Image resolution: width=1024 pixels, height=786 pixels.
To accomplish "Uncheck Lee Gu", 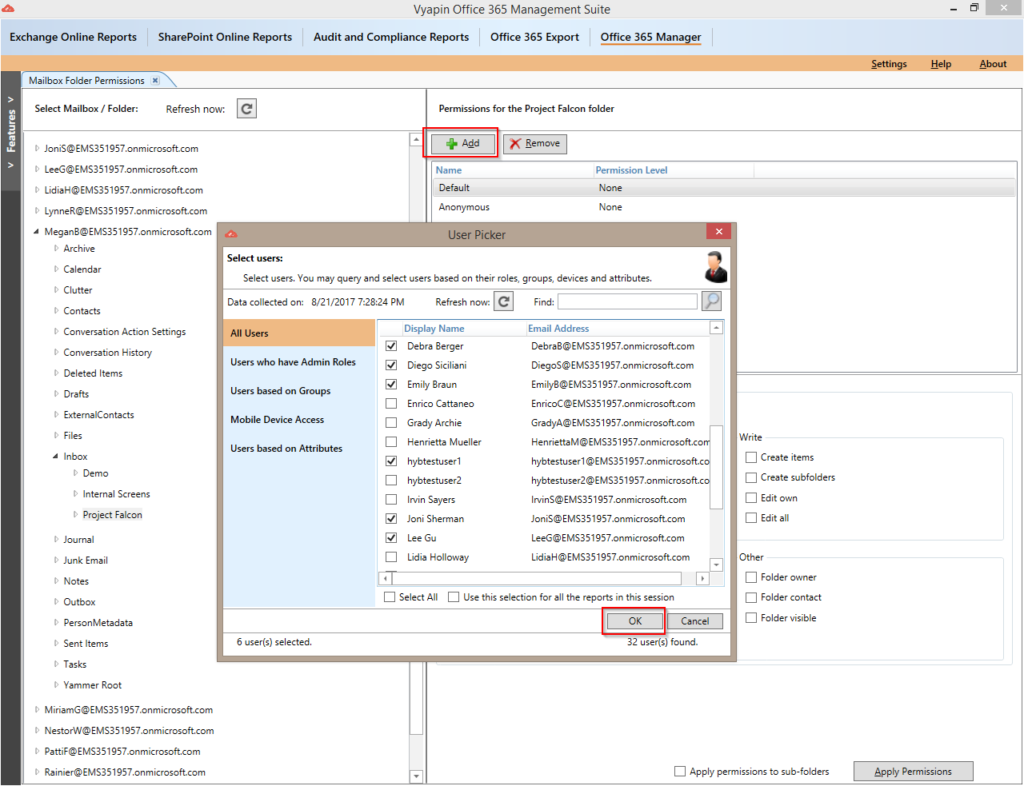I will pos(391,538).
